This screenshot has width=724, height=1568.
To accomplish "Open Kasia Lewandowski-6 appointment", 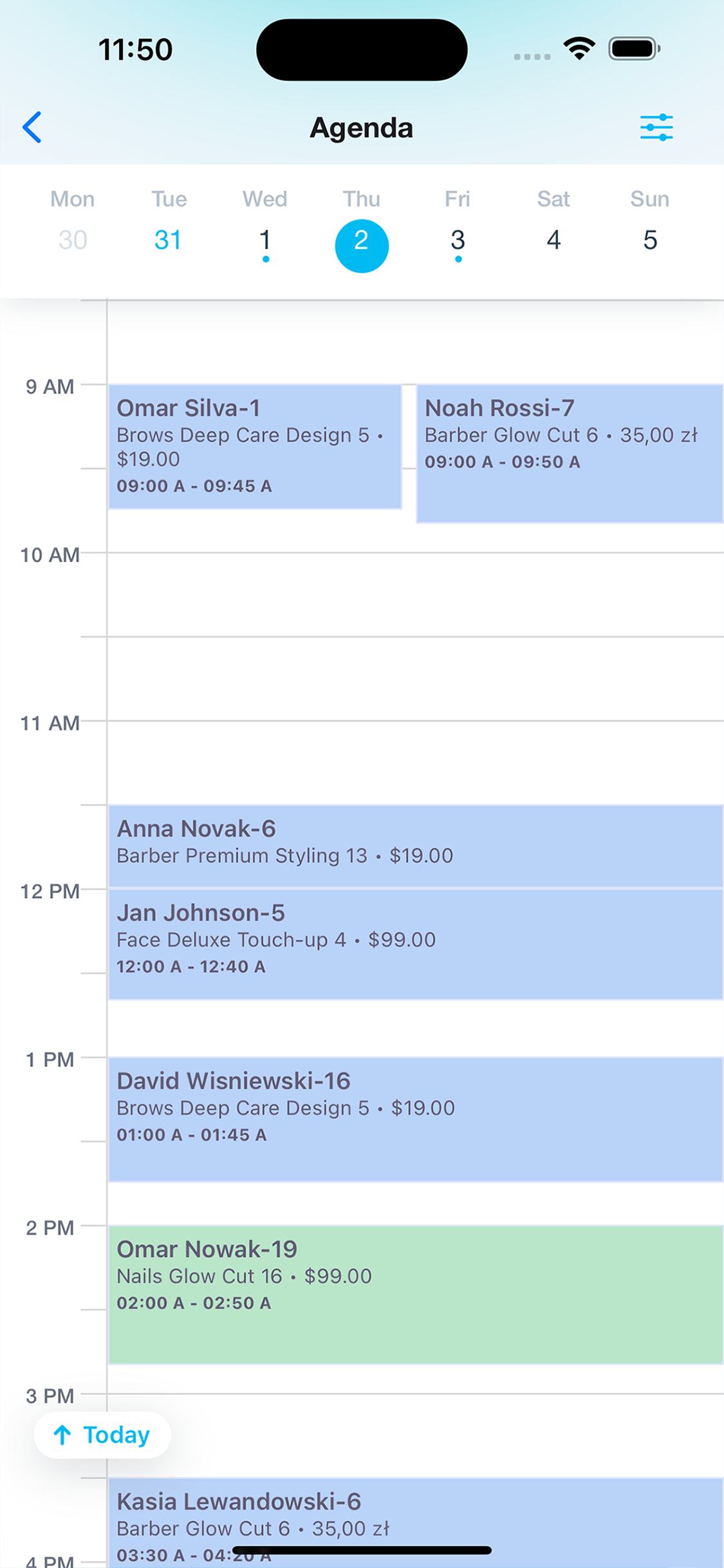I will click(x=416, y=1522).
